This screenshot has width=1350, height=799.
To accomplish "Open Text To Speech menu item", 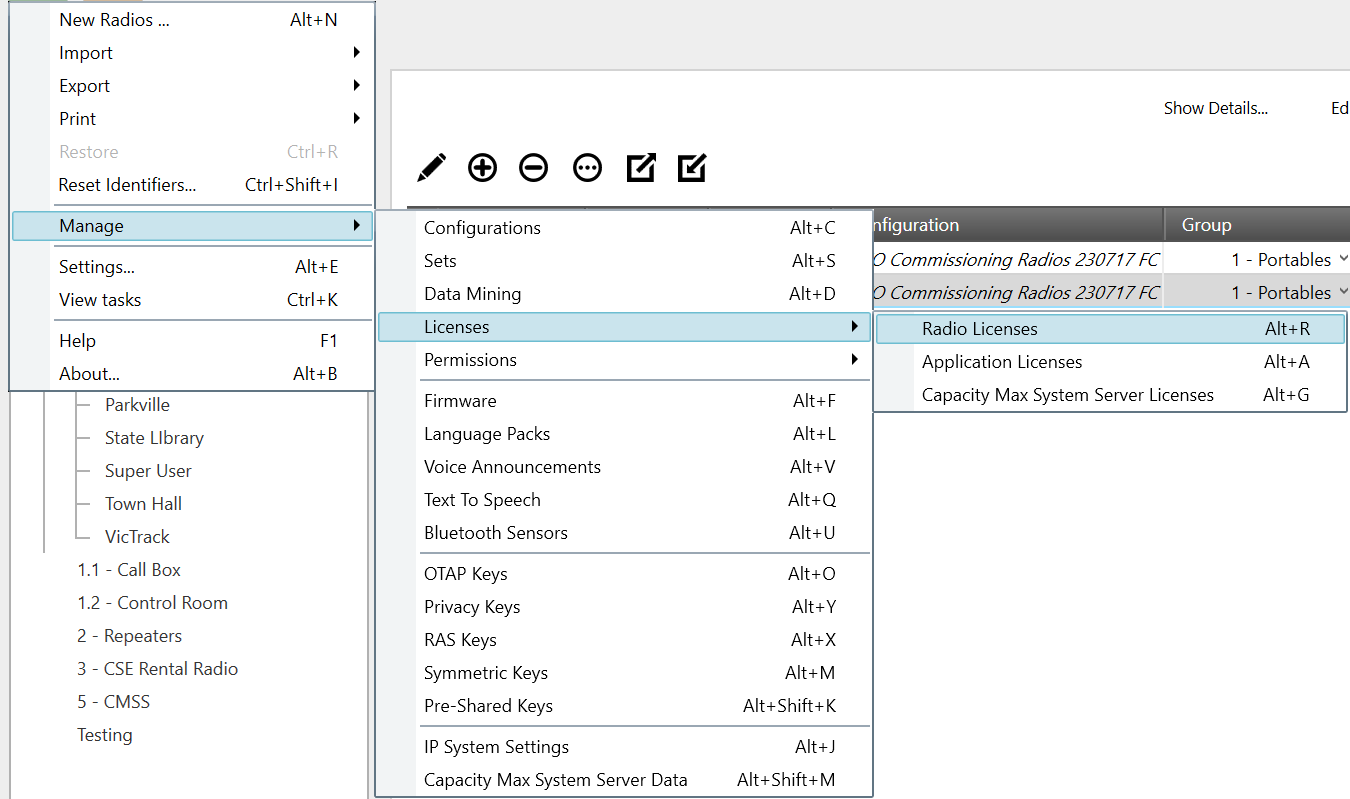I will 624,500.
